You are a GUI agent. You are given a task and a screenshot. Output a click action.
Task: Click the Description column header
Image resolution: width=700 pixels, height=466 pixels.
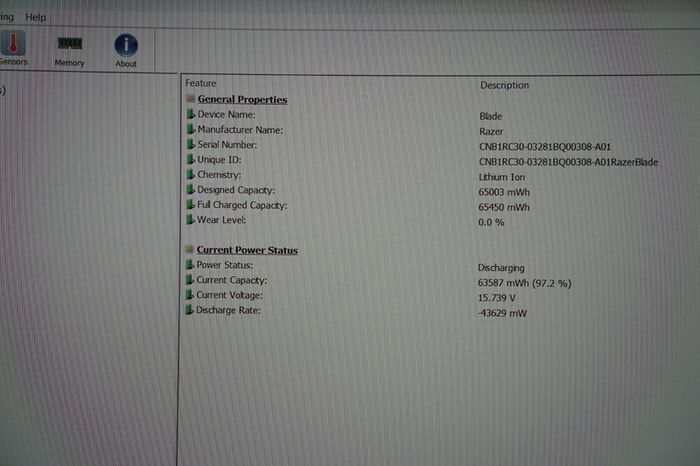click(x=504, y=85)
